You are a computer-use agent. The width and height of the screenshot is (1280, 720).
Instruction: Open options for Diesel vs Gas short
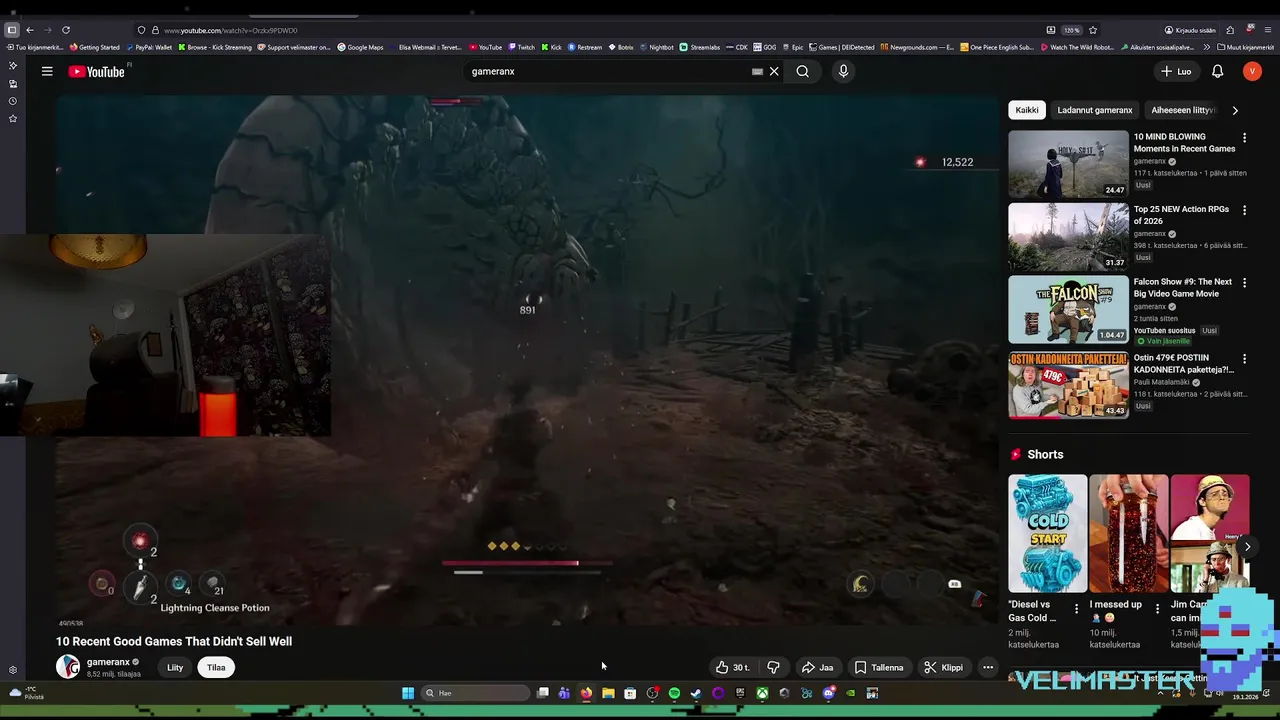point(1077,608)
